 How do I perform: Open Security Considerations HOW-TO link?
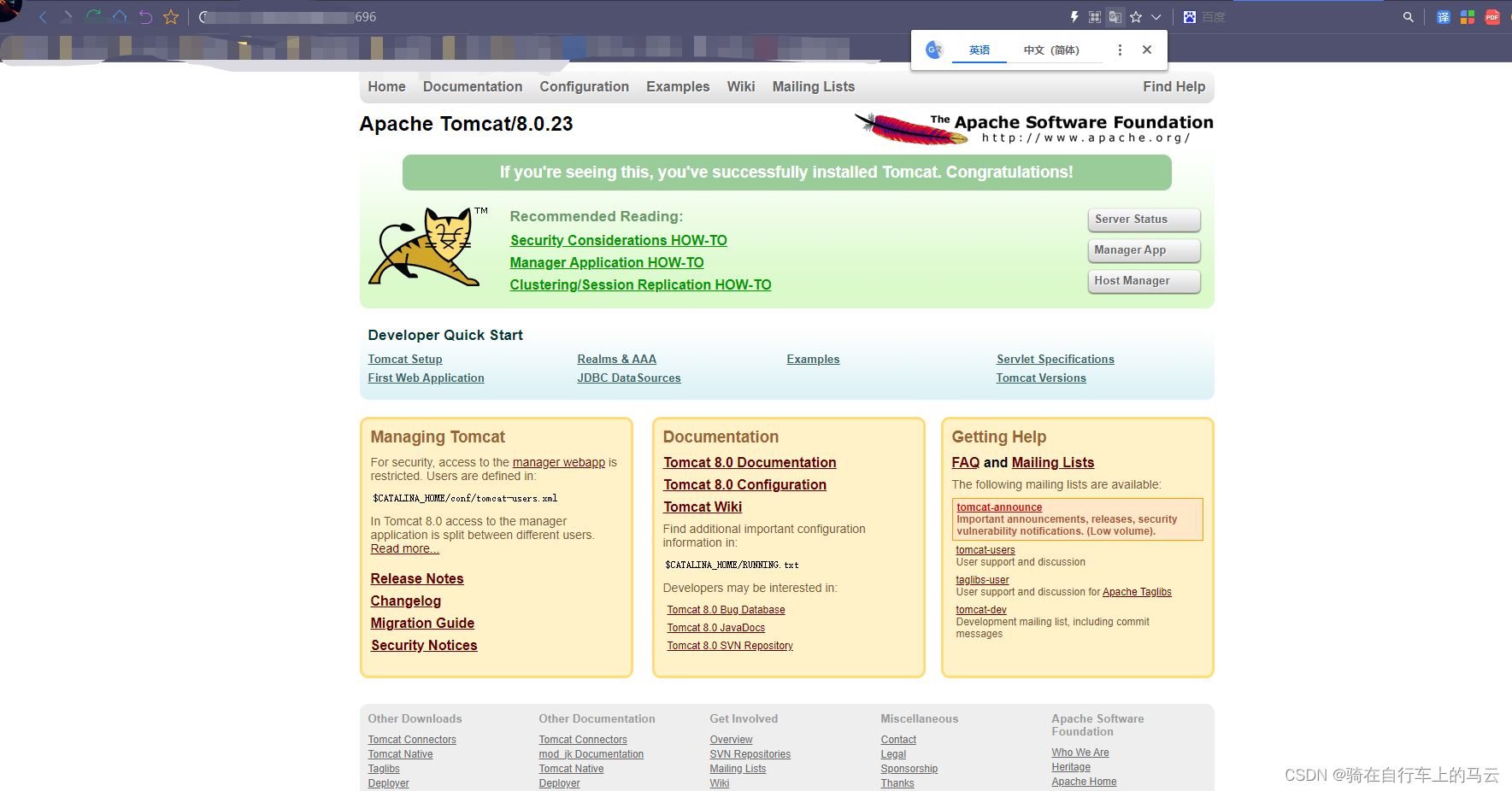coord(619,241)
